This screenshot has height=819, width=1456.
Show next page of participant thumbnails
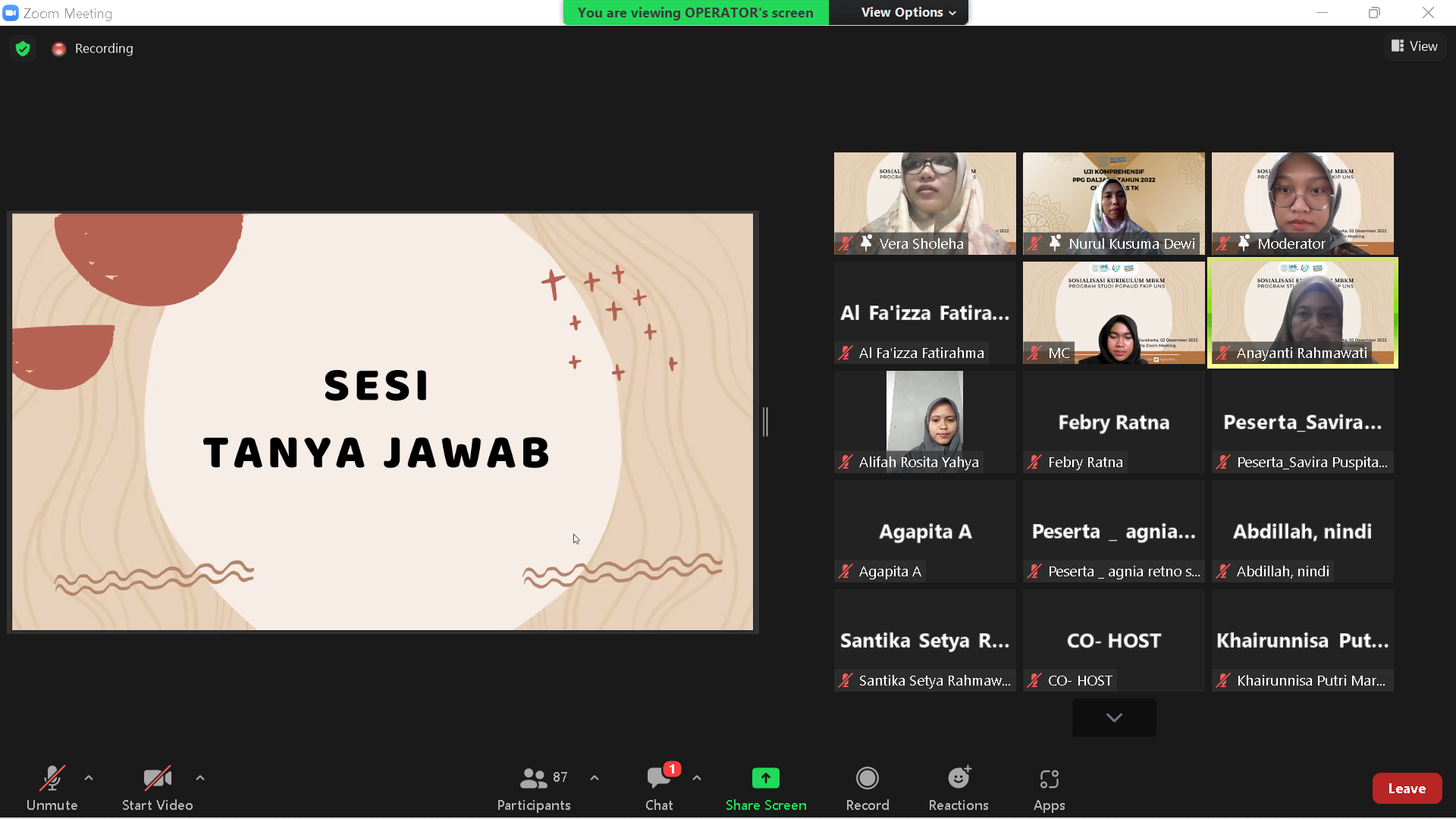(x=1113, y=717)
